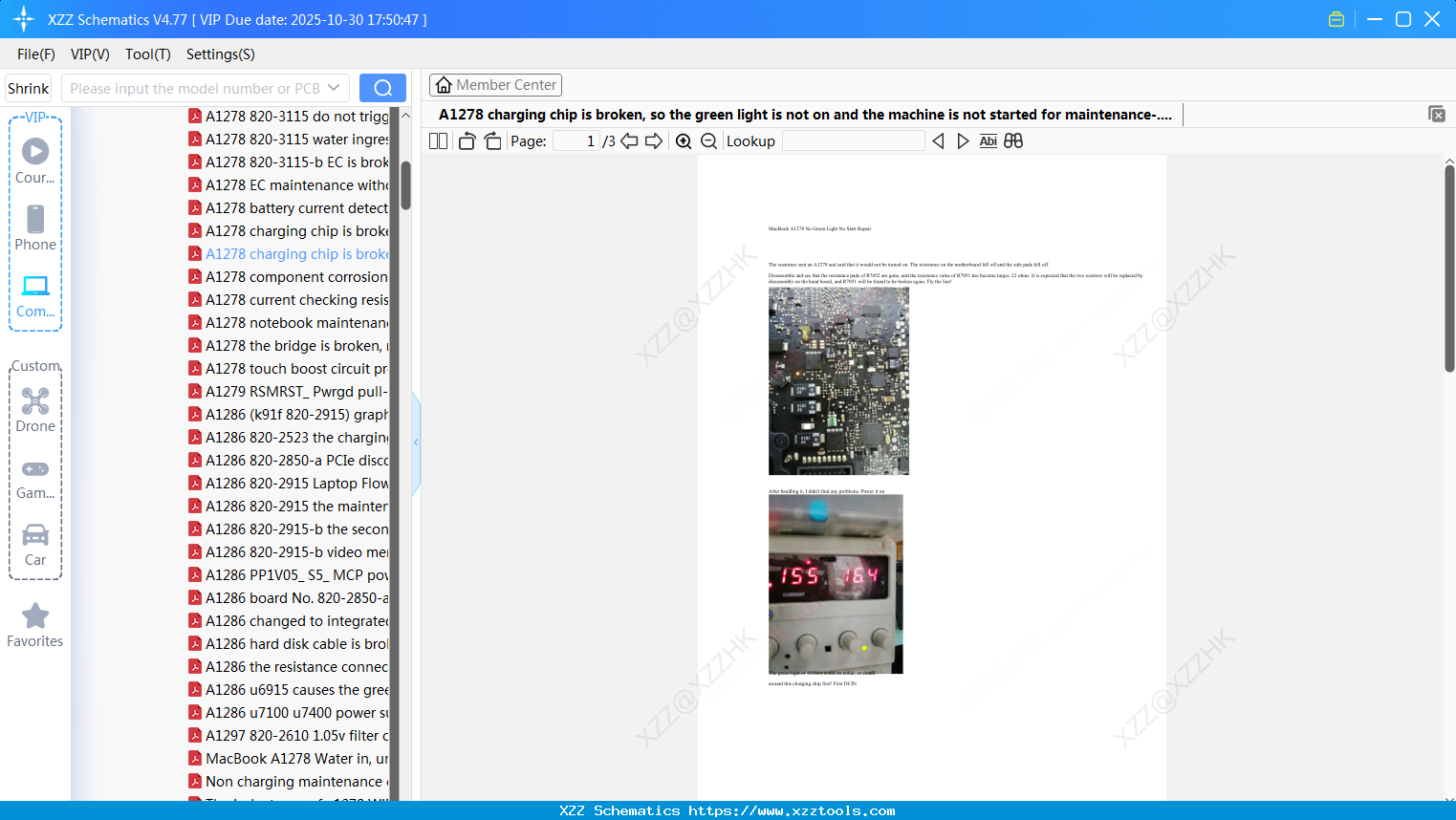Viewport: 1456px width, 820px height.
Task: Find the previous Lookup match
Action: [x=938, y=140]
